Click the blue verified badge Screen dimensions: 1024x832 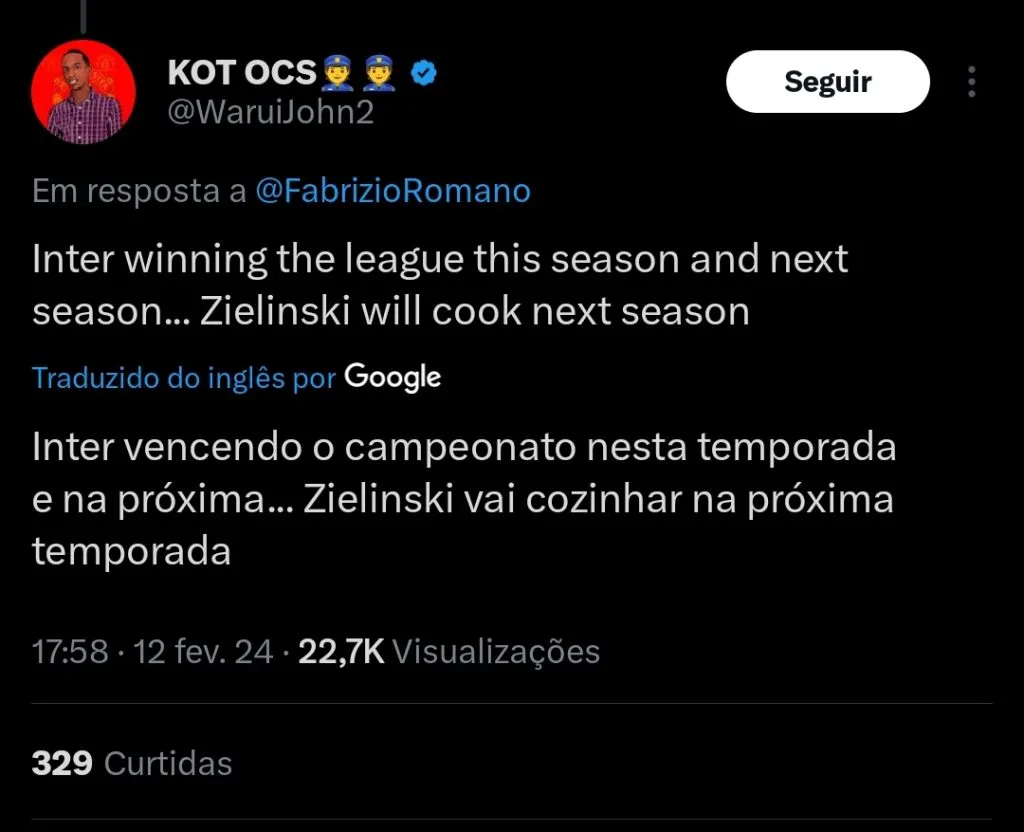(x=424, y=73)
